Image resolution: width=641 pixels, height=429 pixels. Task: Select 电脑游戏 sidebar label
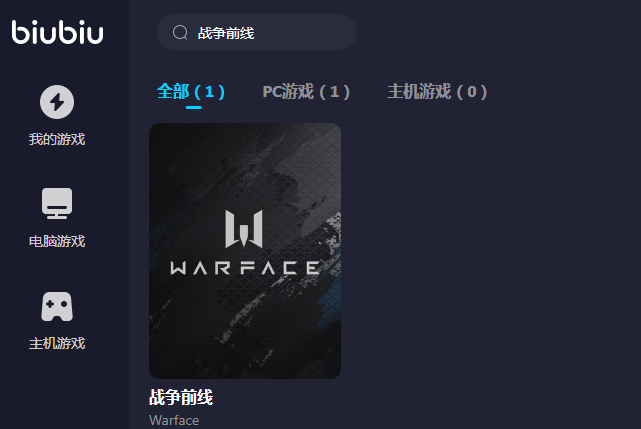click(x=57, y=241)
